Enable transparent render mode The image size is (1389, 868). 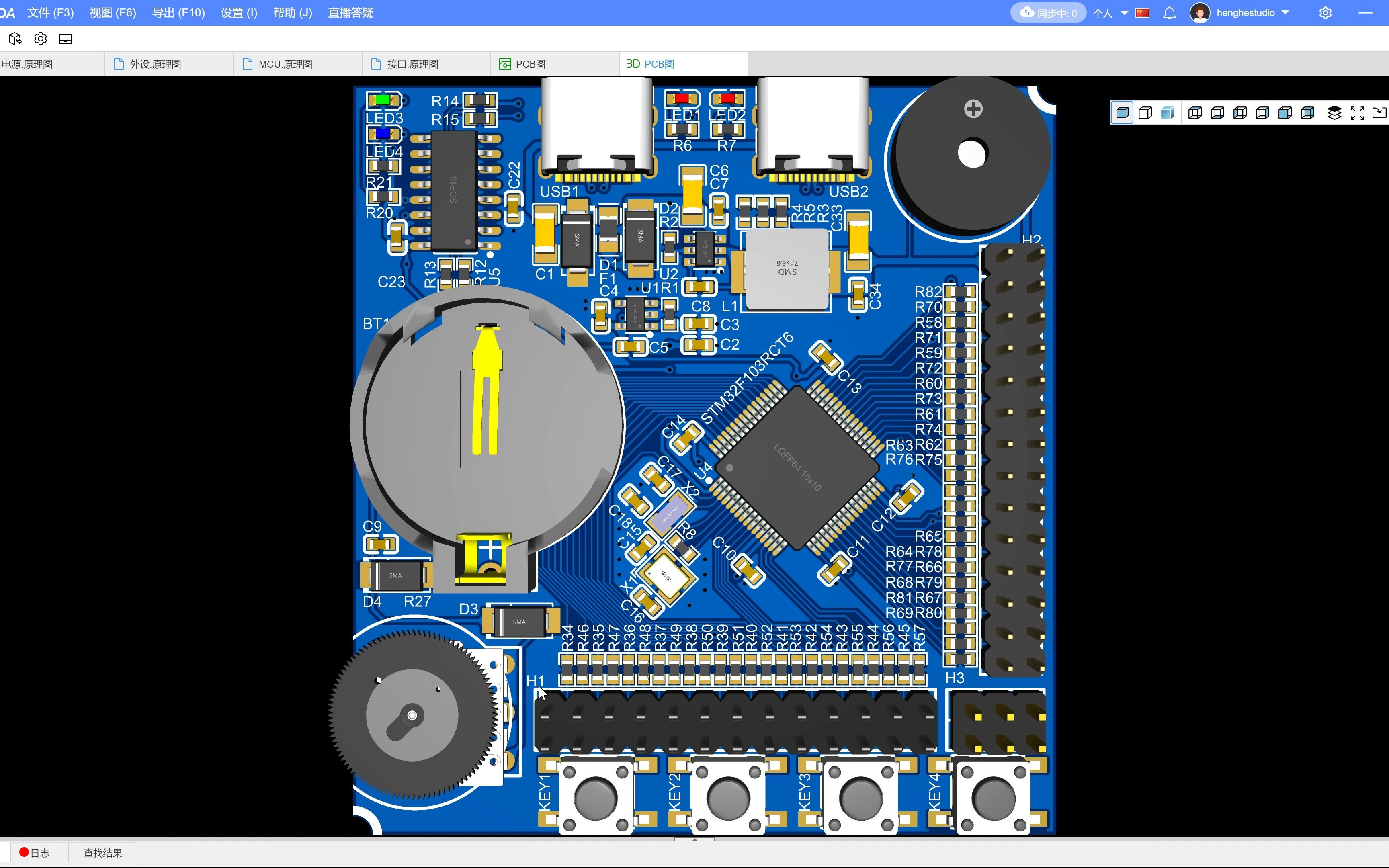(x=1168, y=113)
